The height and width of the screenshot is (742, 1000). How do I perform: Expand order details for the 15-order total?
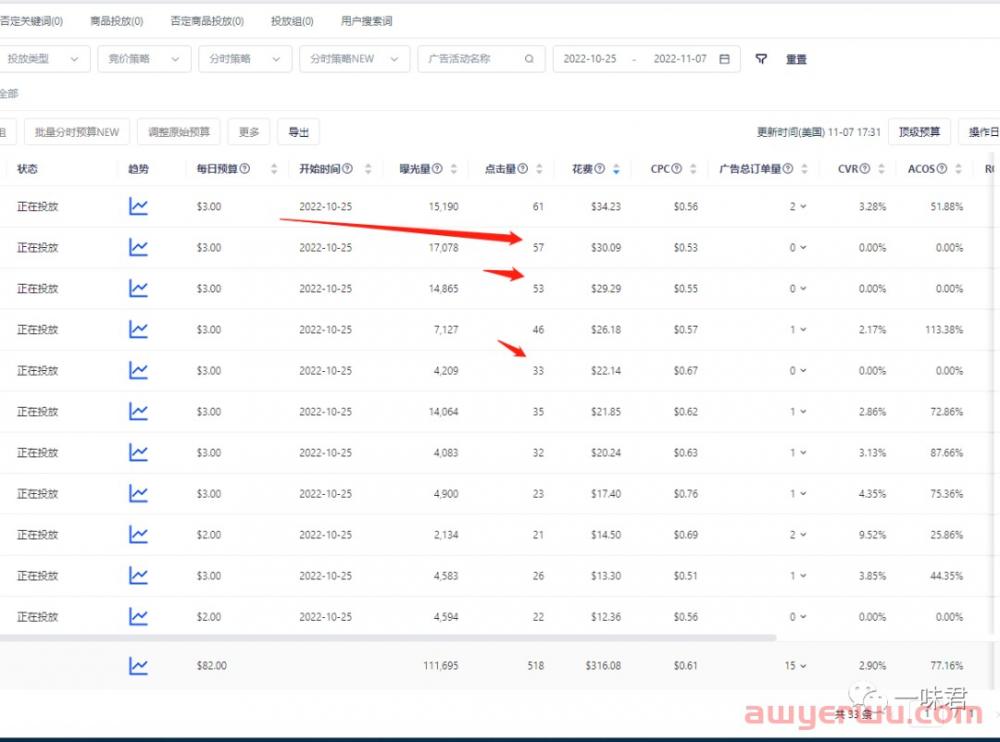coord(802,666)
